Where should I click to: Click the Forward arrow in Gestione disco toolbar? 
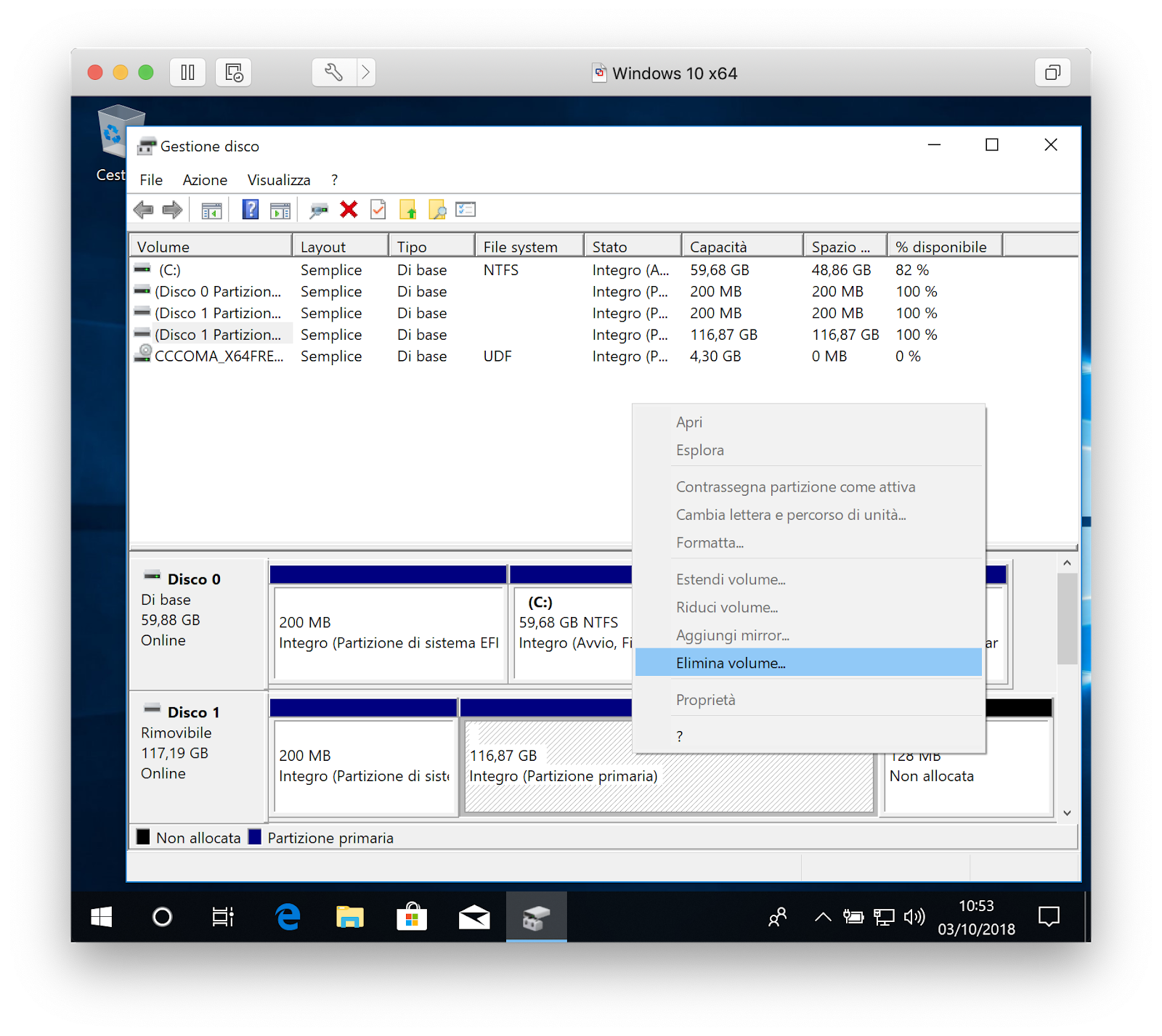(172, 211)
